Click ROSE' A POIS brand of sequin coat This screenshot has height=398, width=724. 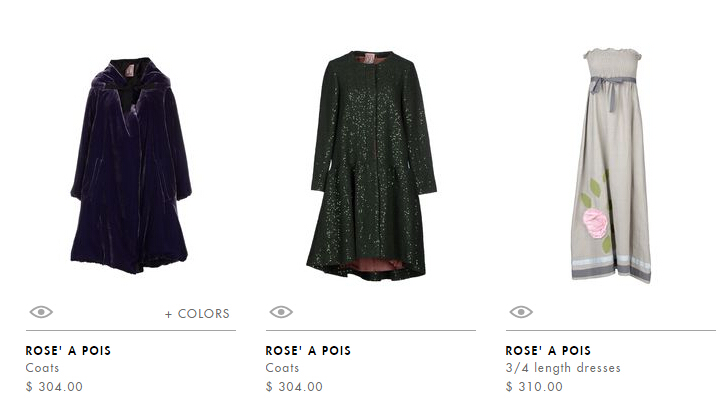pyautogui.click(x=308, y=351)
